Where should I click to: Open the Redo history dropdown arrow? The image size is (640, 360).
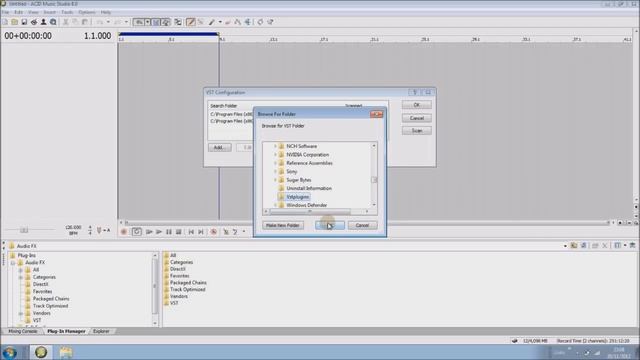[x=126, y=22]
